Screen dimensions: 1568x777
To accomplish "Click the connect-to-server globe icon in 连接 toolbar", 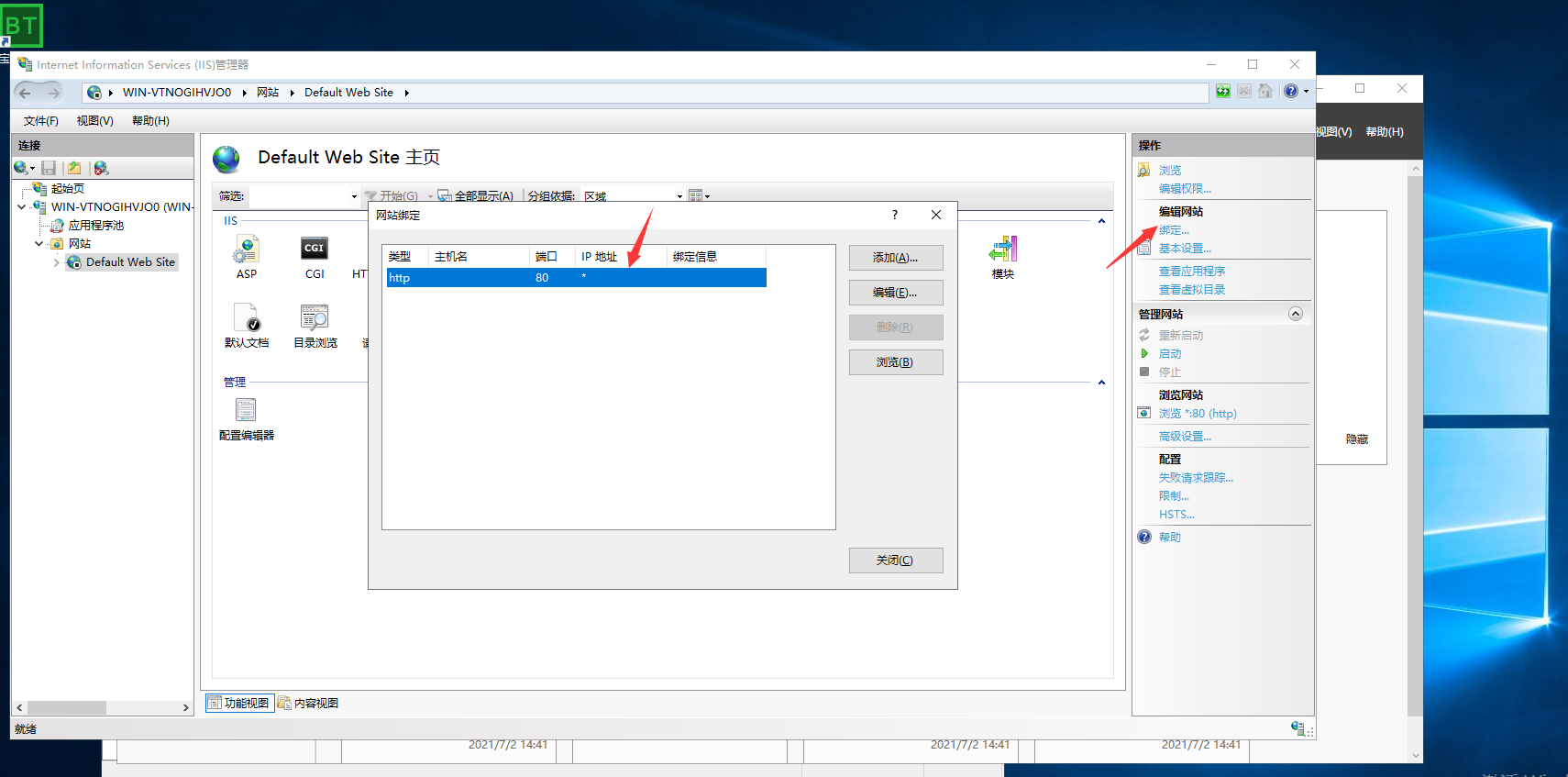I will (20, 168).
